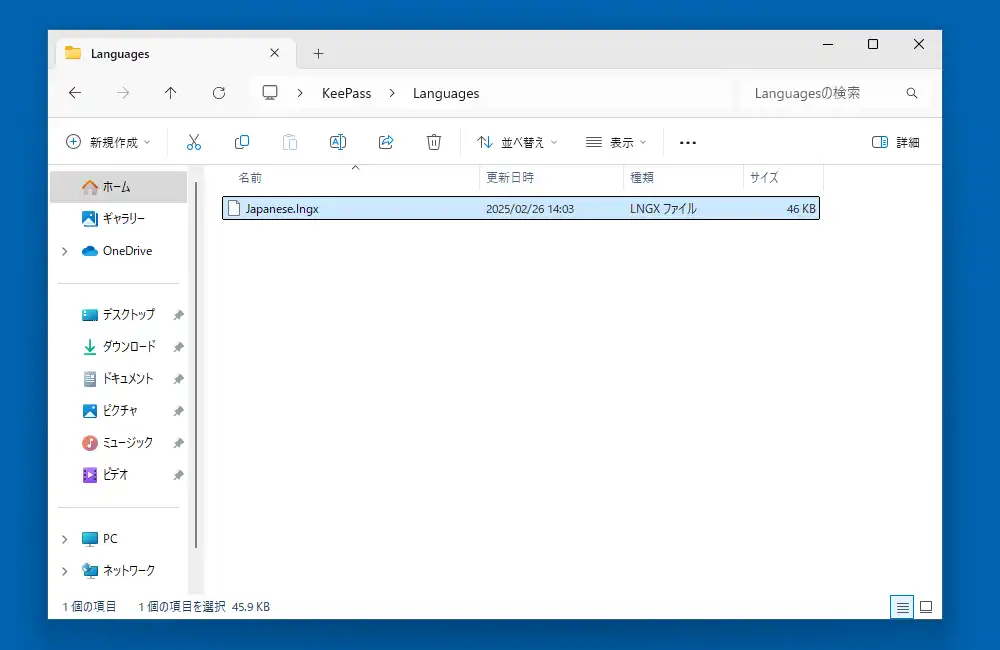Go back with the left arrow
Viewport: 1000px width, 650px height.
coord(75,93)
